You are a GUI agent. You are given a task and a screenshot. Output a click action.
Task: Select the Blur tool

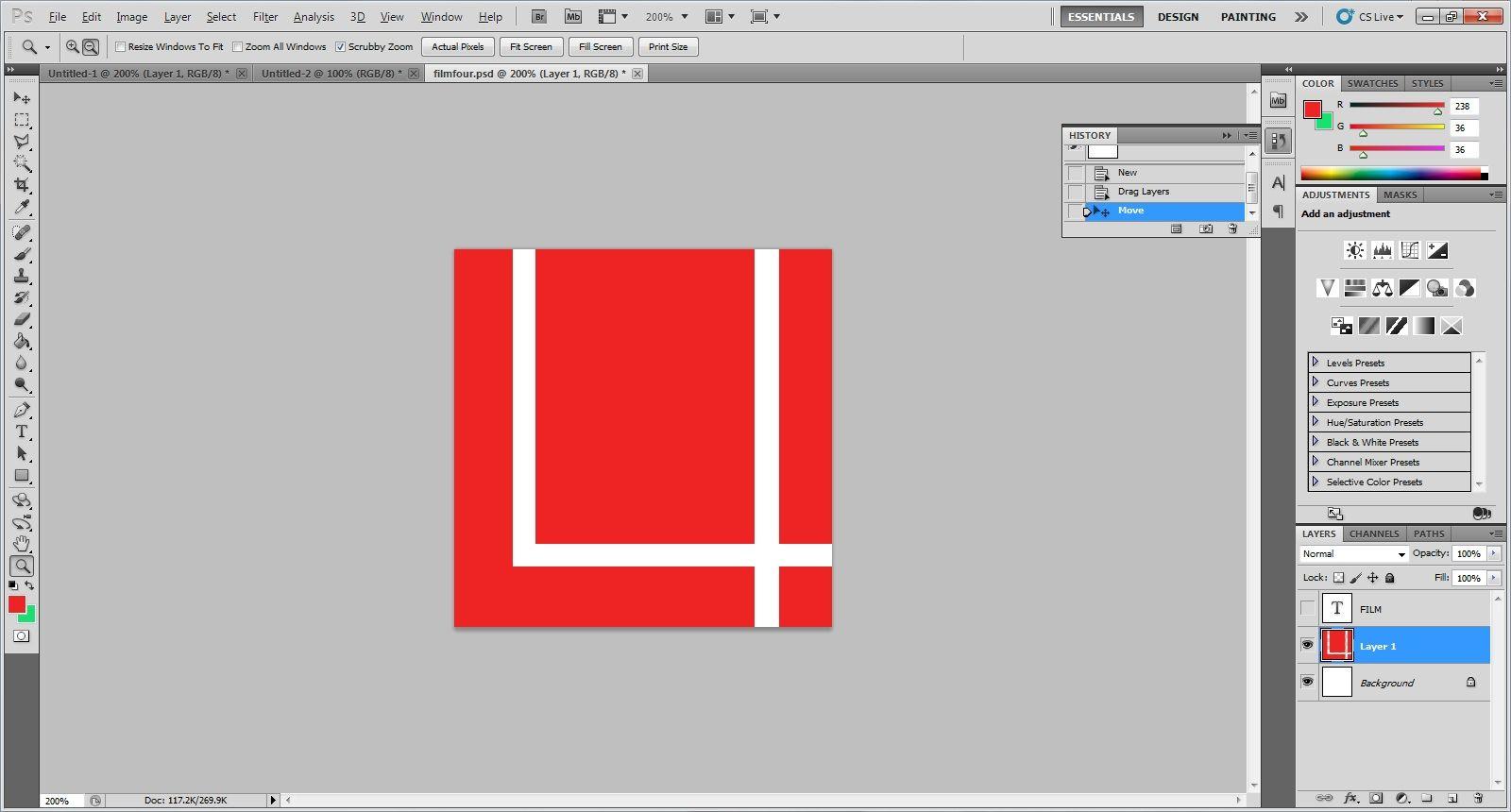(22, 363)
